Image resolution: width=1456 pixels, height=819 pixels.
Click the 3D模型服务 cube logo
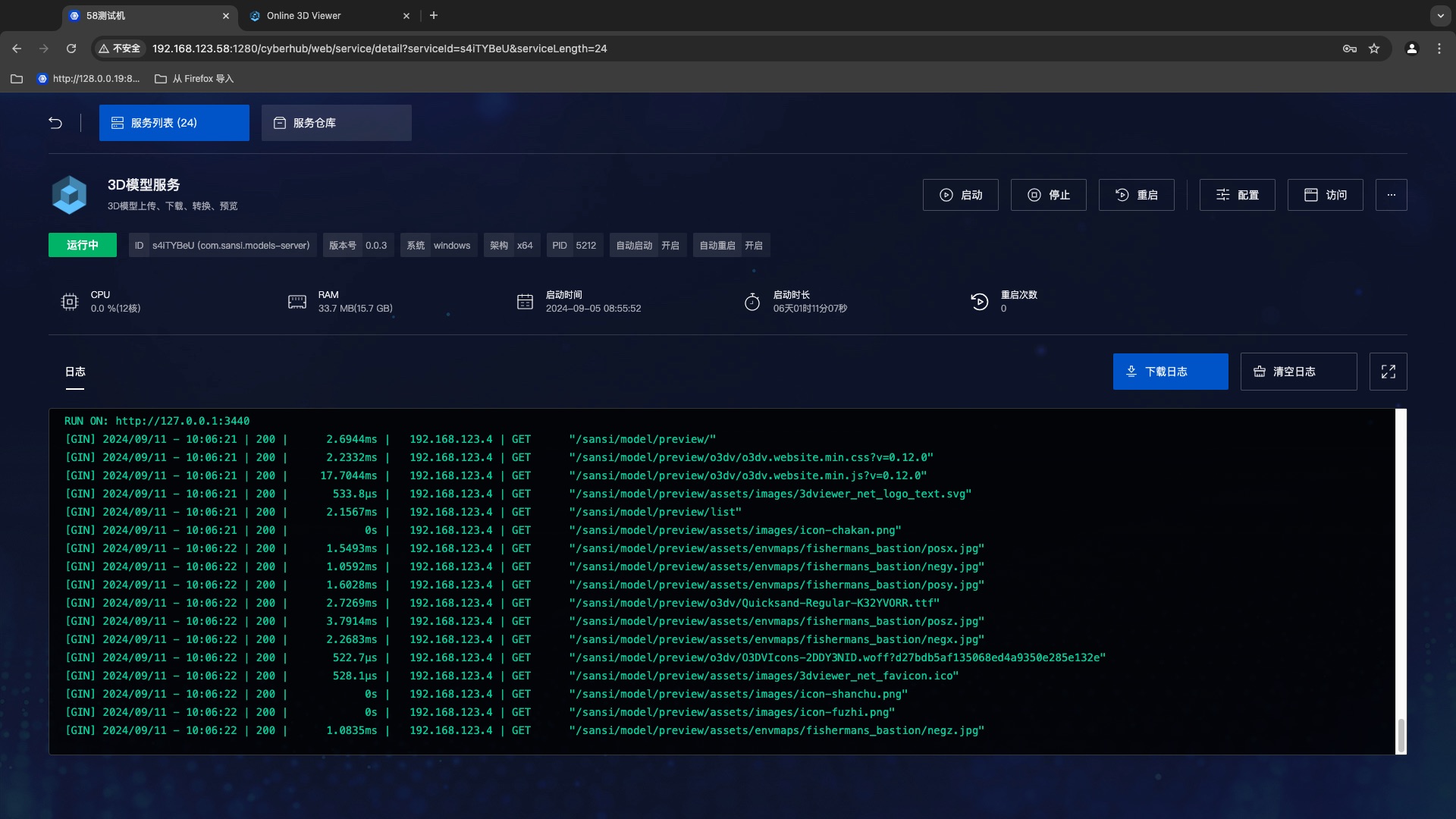[69, 195]
